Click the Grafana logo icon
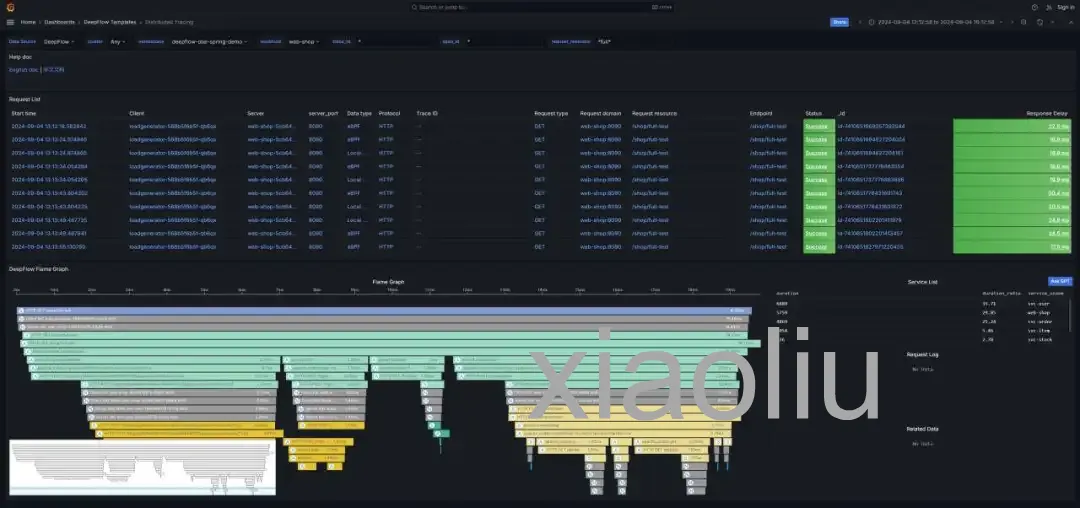 pos(10,7)
